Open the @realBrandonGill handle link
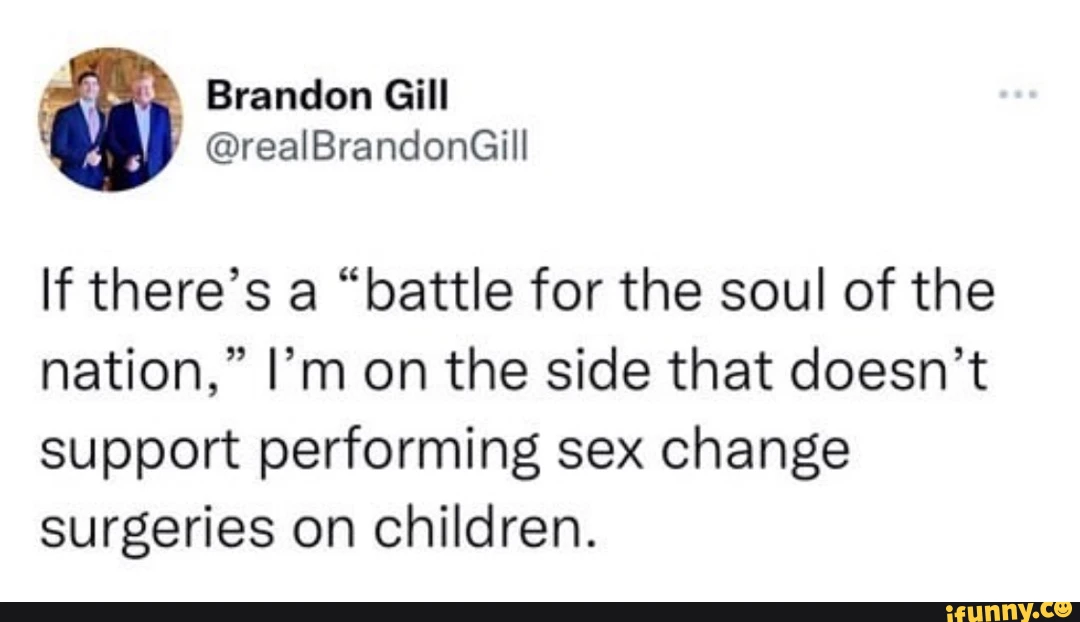This screenshot has width=1080, height=622. [367, 145]
